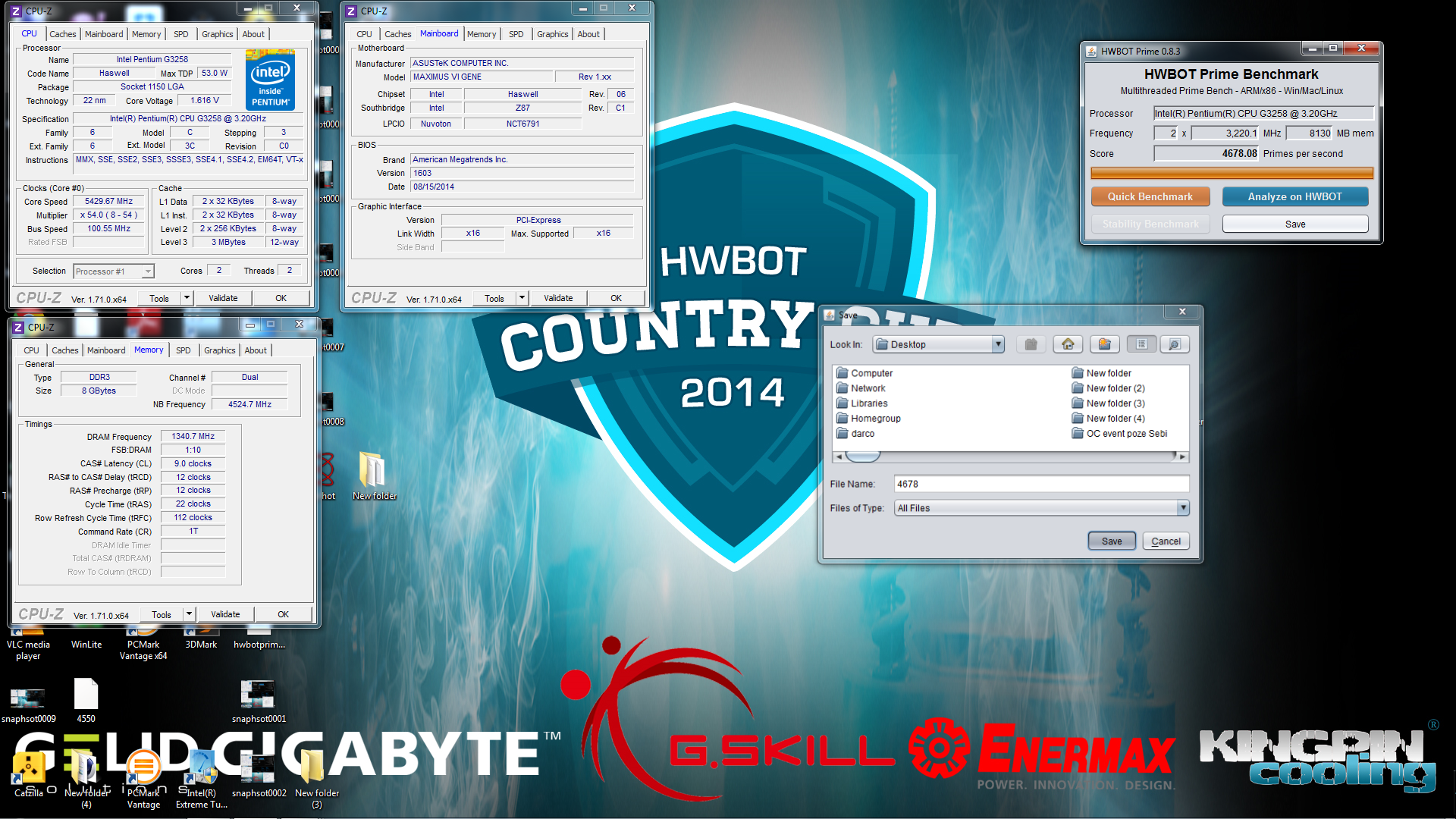Click Core Voltage value 1.616 V

tap(205, 100)
